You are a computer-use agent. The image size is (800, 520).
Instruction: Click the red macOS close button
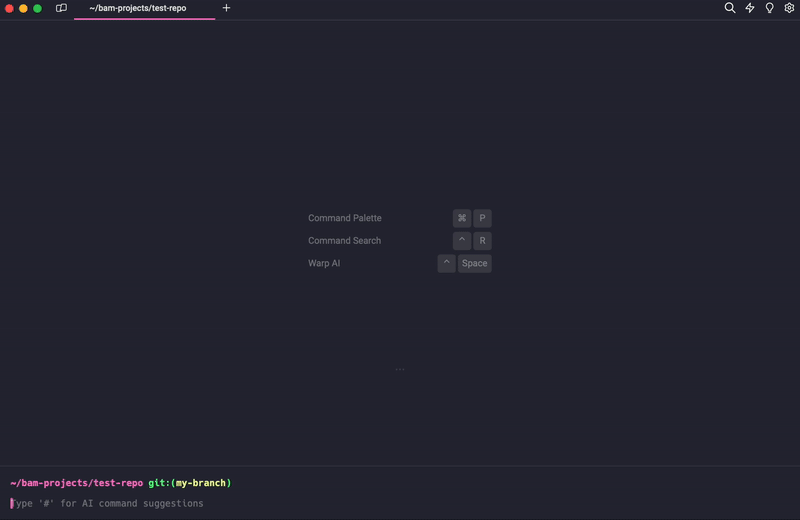tap(9, 8)
